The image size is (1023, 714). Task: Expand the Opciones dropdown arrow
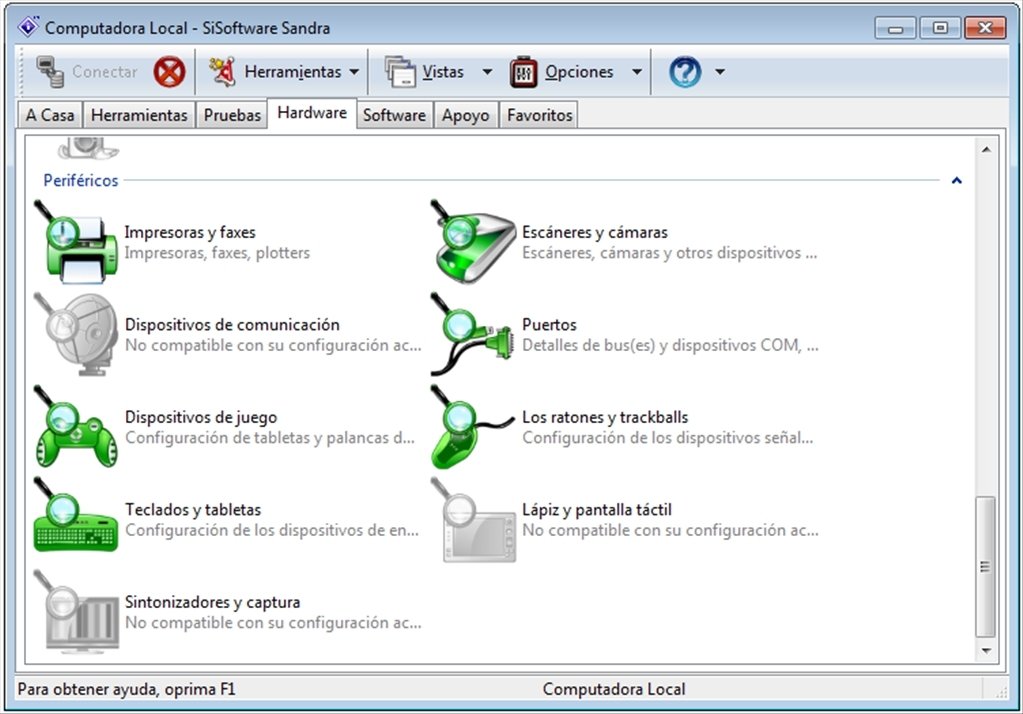(x=637, y=72)
